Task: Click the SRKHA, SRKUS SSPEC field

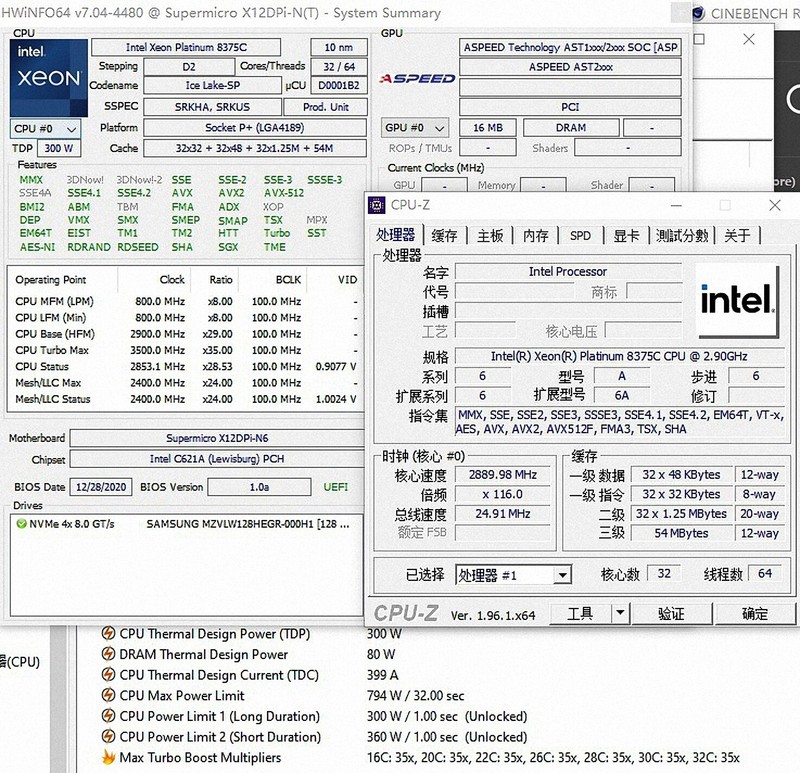Action: point(212,107)
